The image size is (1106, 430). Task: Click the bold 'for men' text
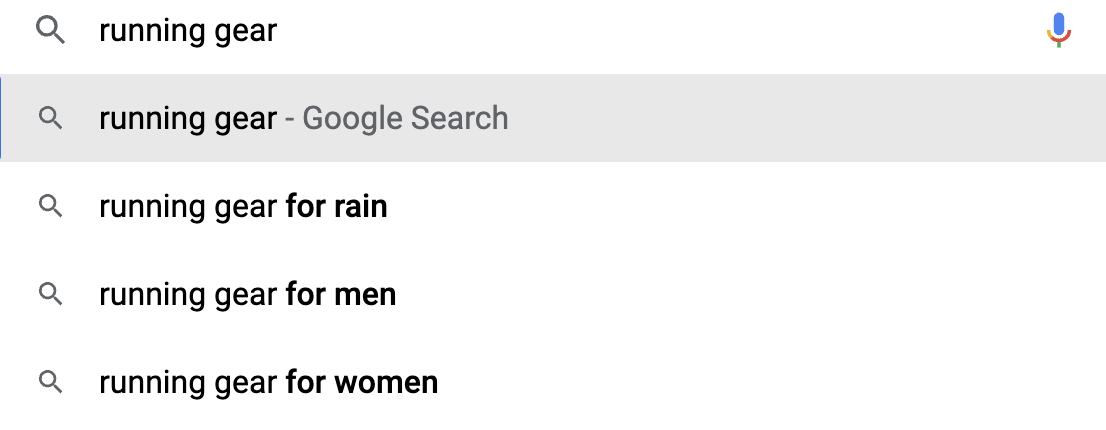[340, 295]
